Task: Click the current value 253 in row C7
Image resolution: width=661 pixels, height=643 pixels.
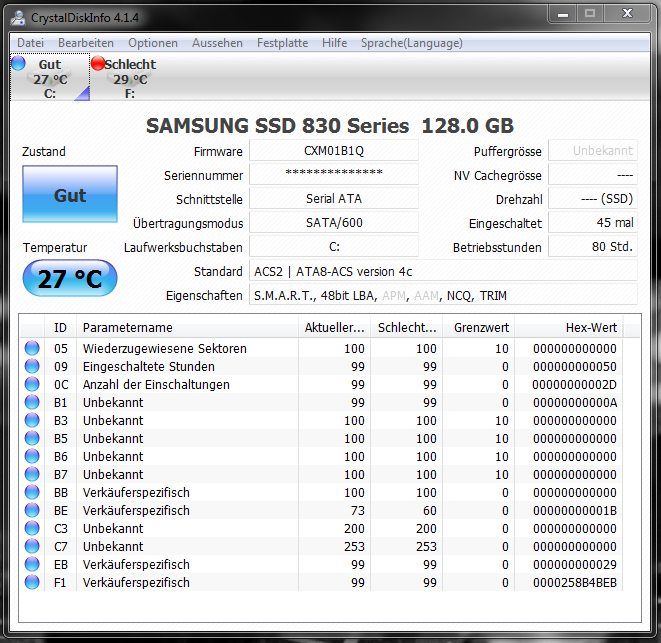Action: coord(354,546)
